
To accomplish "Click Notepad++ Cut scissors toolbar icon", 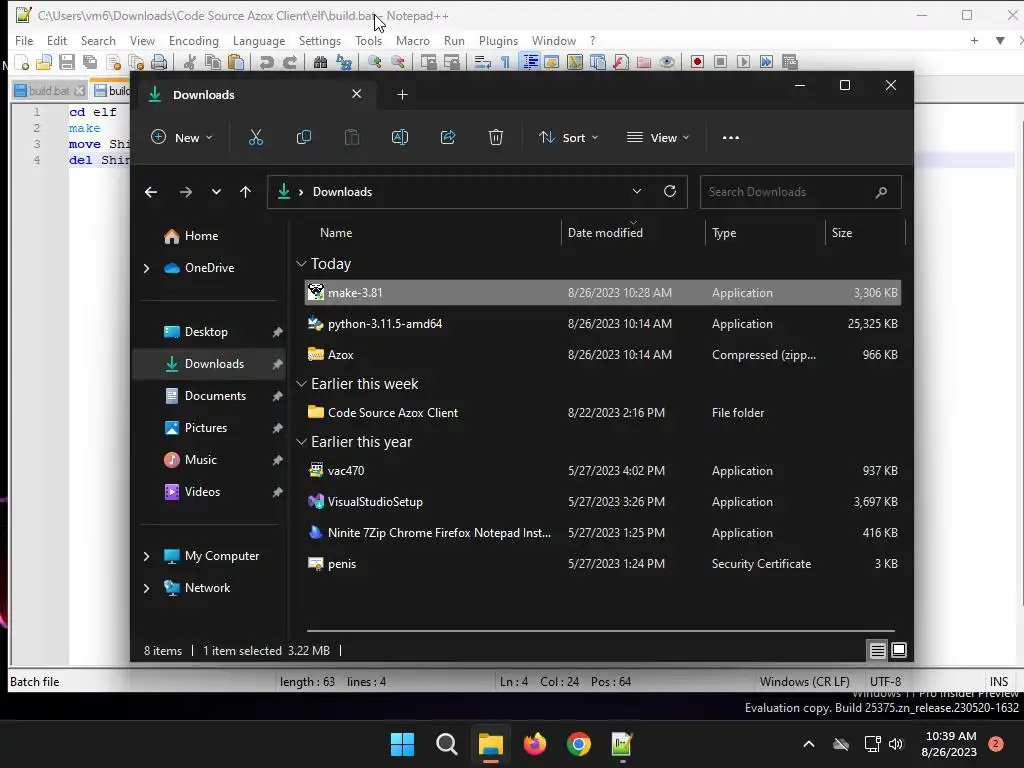I will pyautogui.click(x=189, y=62).
